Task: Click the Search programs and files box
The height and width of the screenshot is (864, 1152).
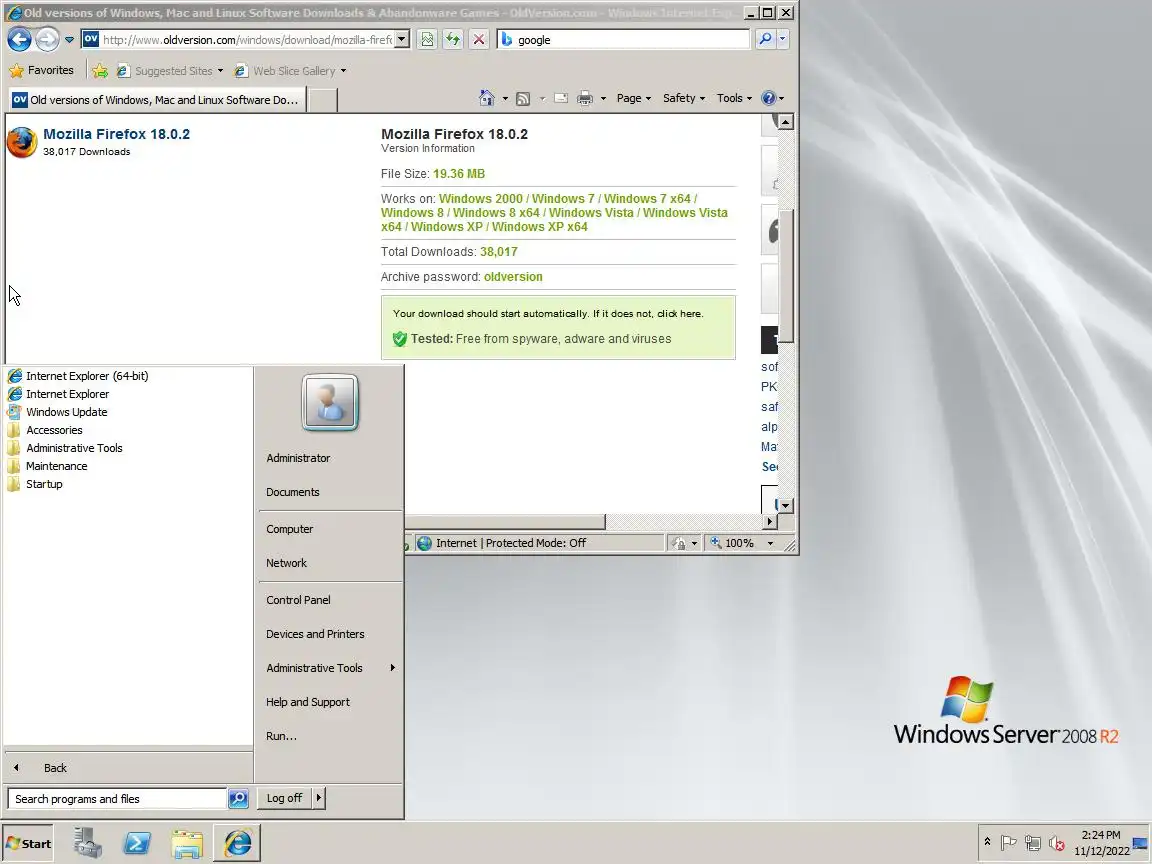Action: (117, 799)
